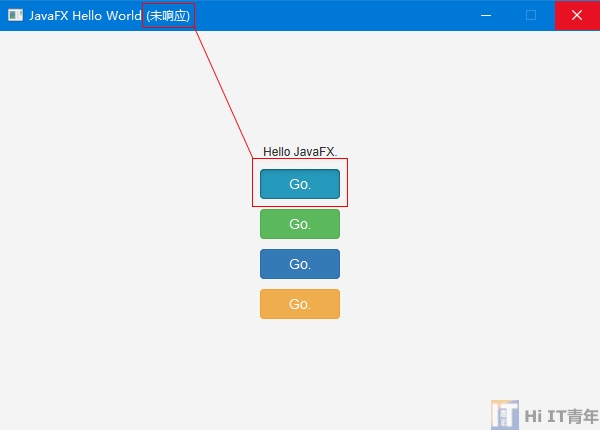Click the JavaFX window icon in title bar
This screenshot has width=600, height=430.
coord(15,15)
